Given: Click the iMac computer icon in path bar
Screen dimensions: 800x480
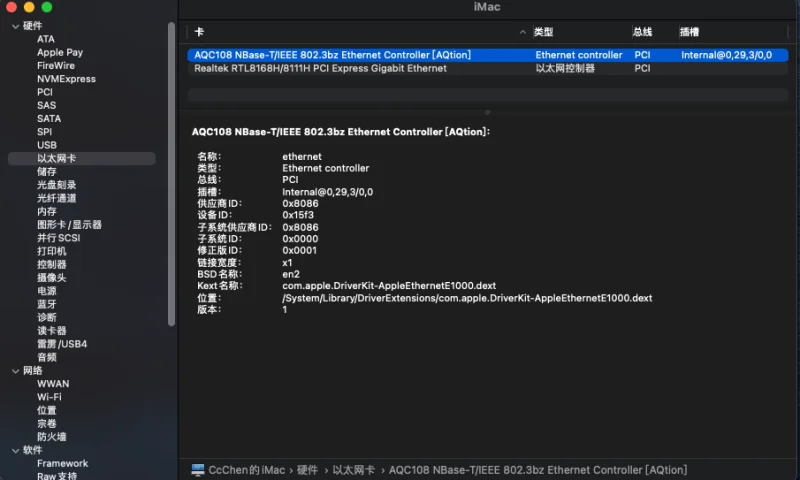Looking at the screenshot, I should (x=198, y=470).
